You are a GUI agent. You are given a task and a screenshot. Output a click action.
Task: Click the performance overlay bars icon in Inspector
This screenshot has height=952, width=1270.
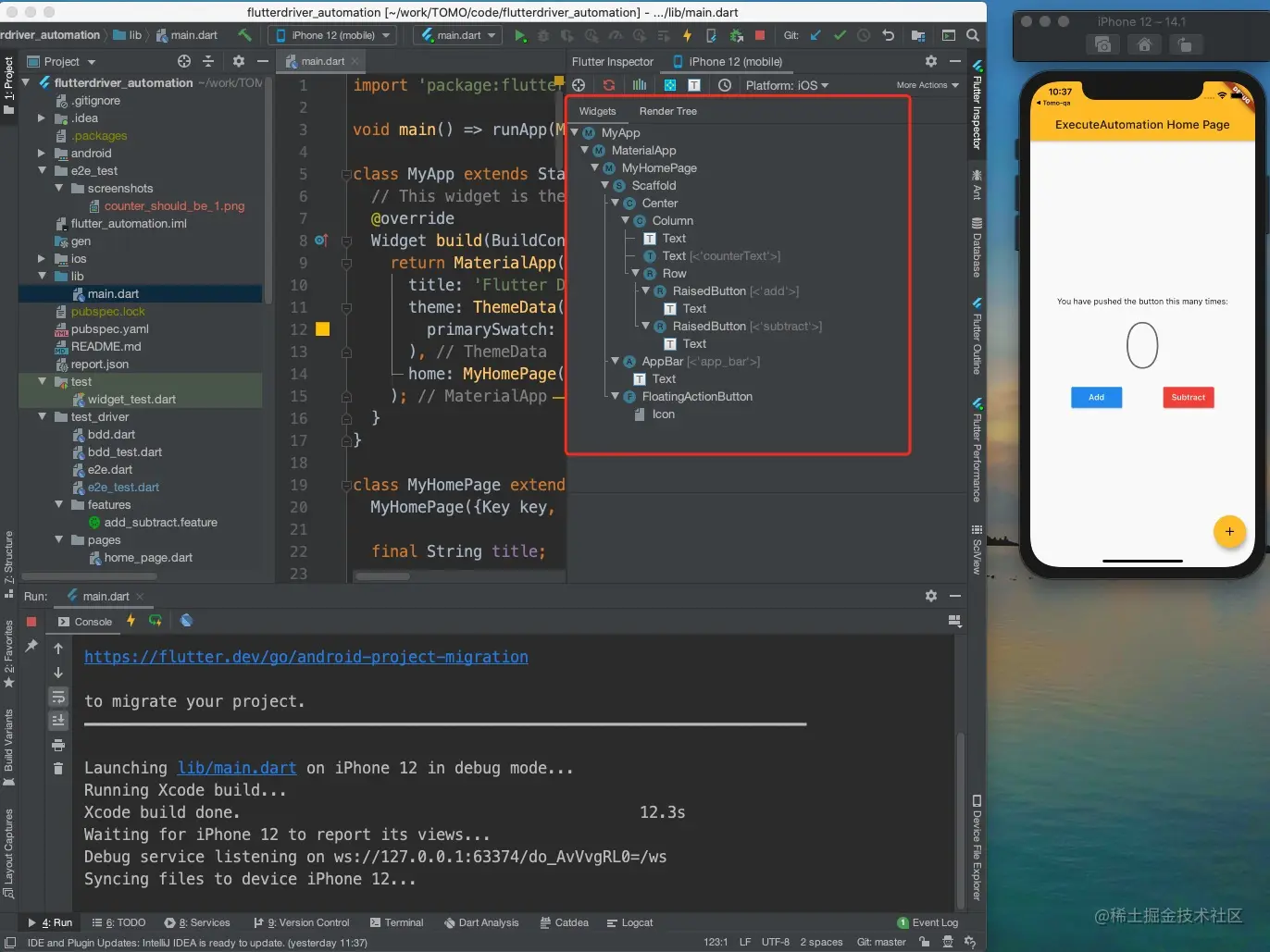(640, 85)
